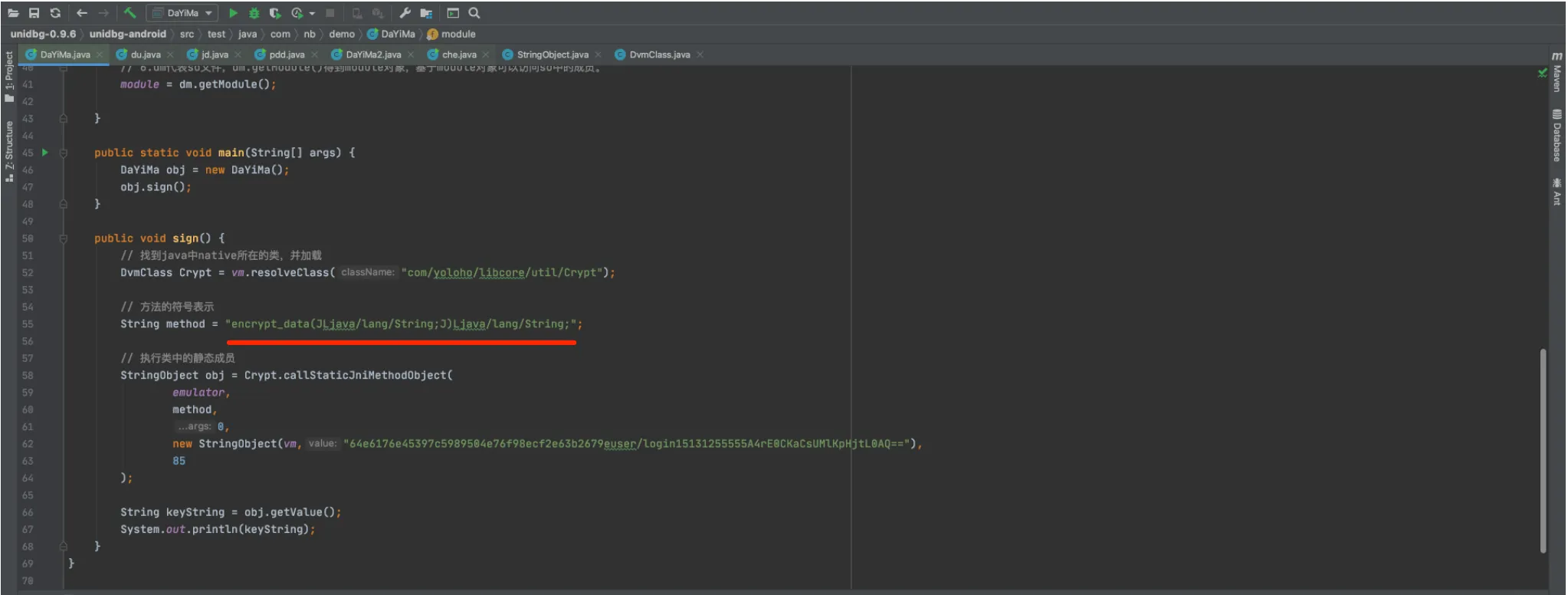The image size is (1568, 595).
Task: Click the value 85 on line 63
Action: point(179,461)
